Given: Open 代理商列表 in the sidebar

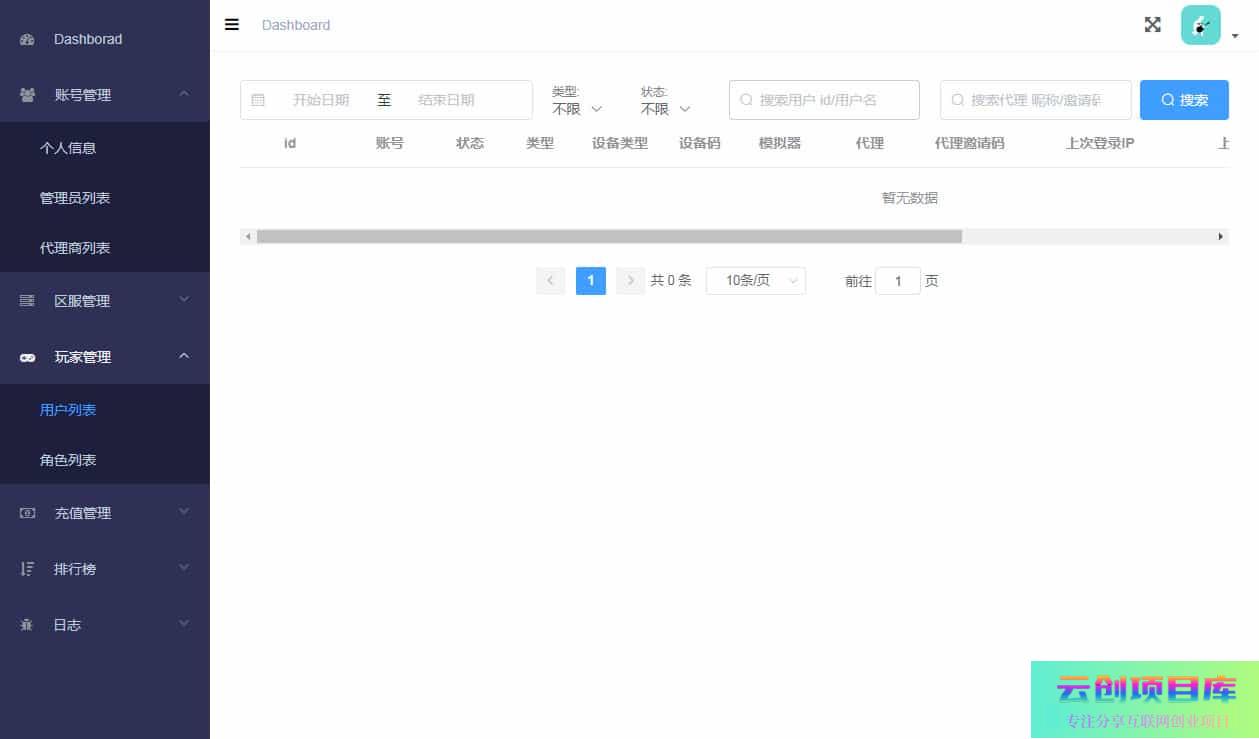Looking at the screenshot, I should 75,248.
